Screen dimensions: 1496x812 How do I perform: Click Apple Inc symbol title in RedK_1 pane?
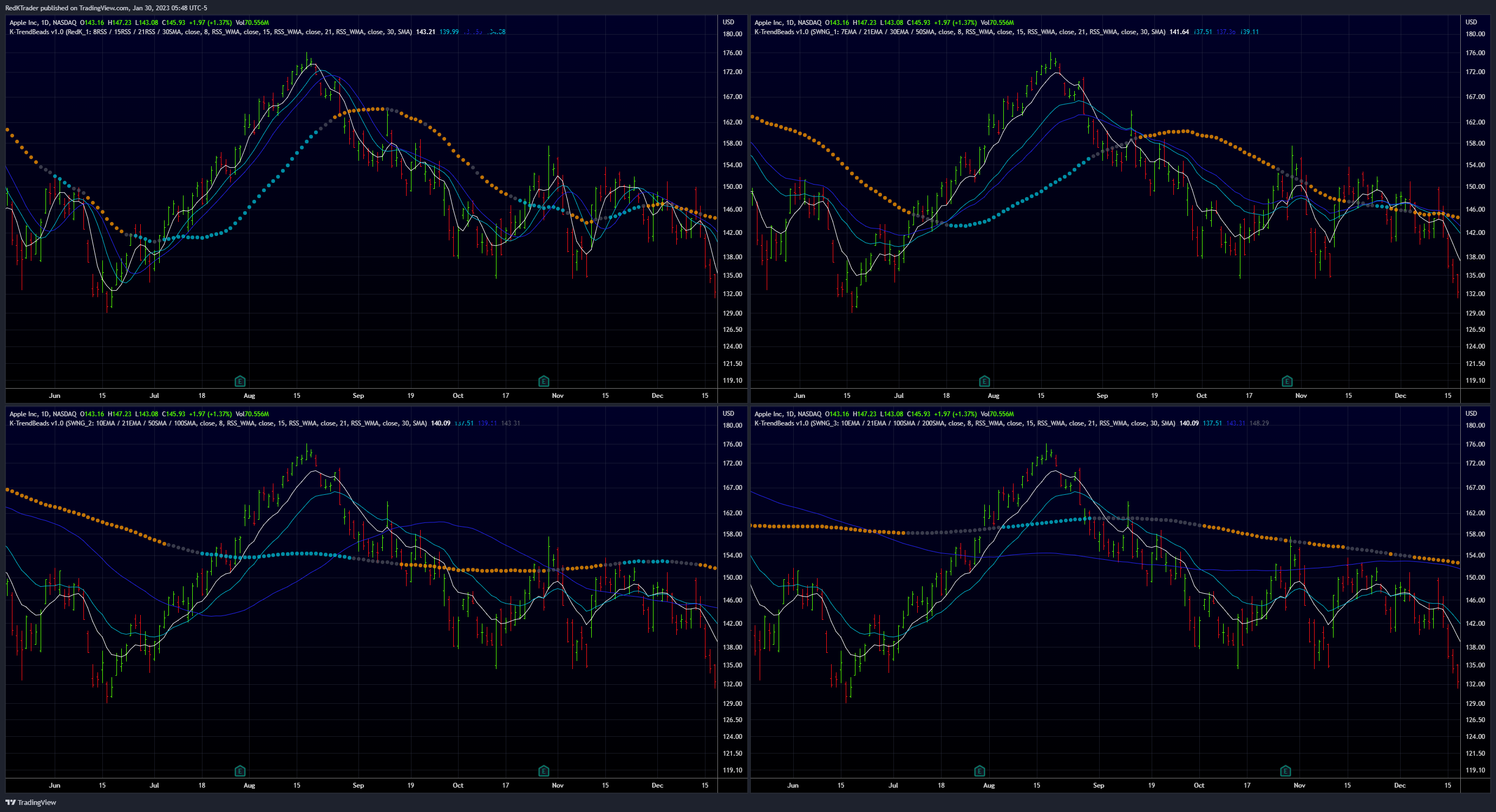coord(43,23)
